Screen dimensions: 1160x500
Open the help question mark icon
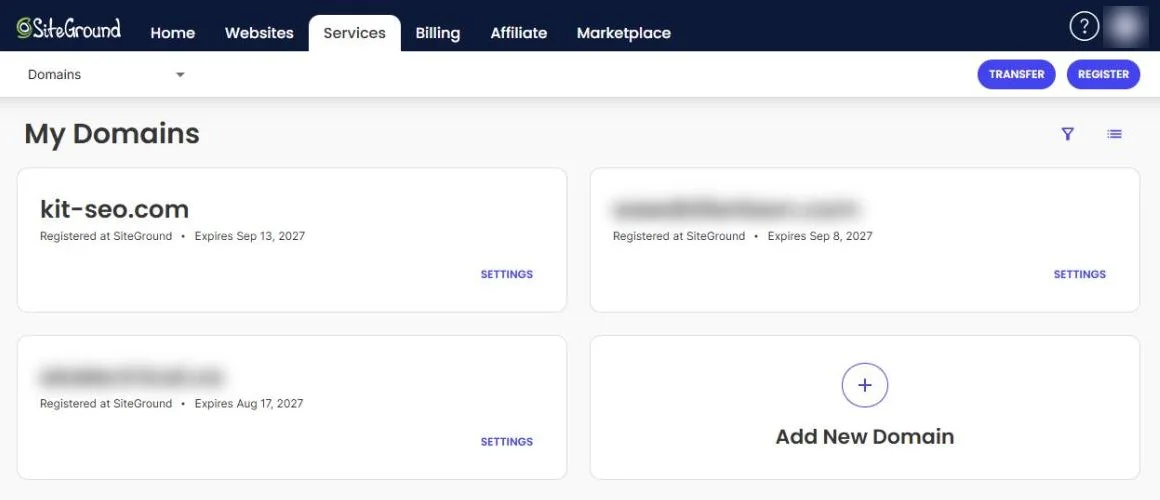click(1084, 27)
